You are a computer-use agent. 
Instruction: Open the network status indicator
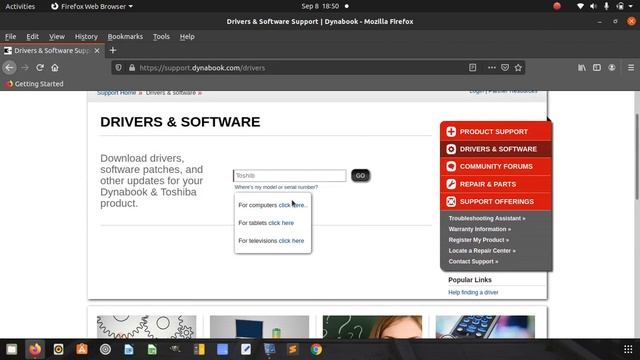click(580, 6)
